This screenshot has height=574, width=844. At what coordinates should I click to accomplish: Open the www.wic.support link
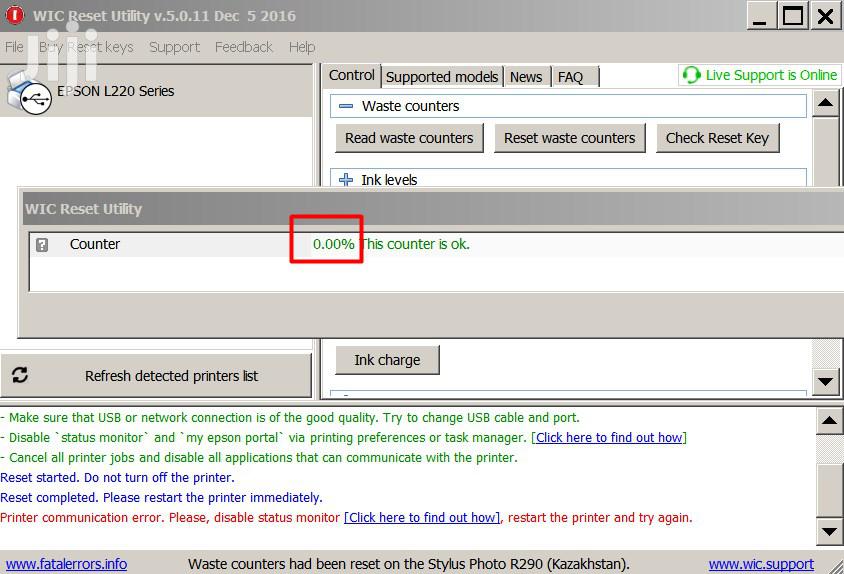coord(761,564)
